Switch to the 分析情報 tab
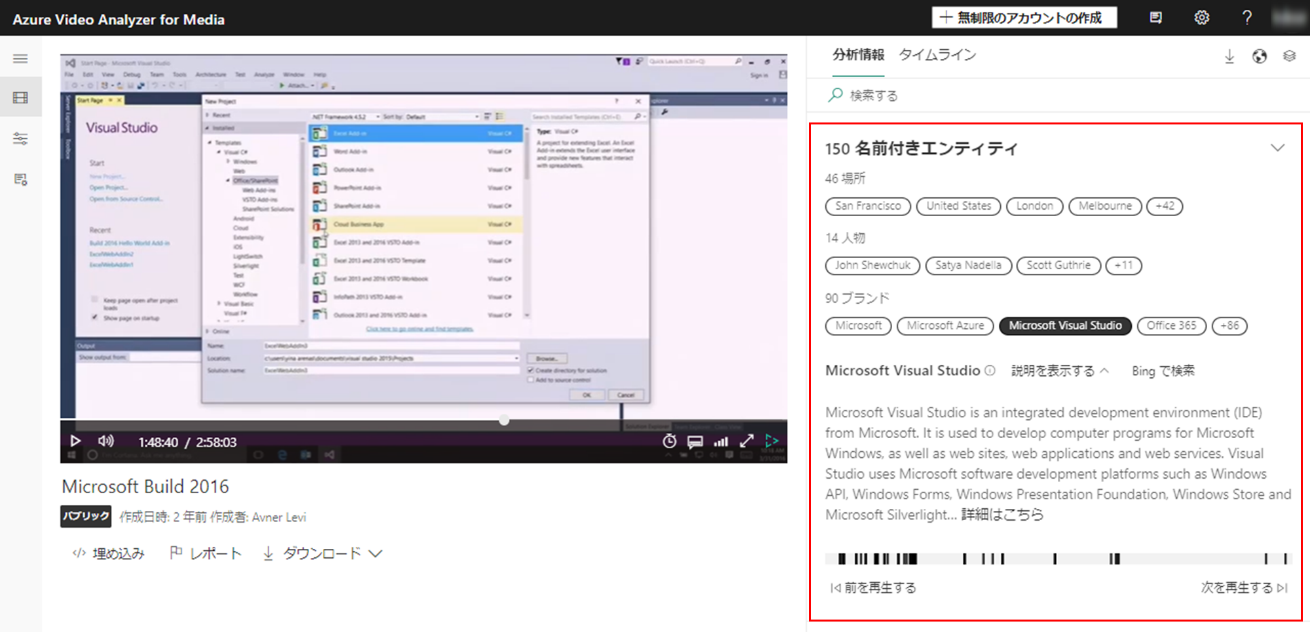Viewport: 1310px width, 632px height. (x=858, y=55)
